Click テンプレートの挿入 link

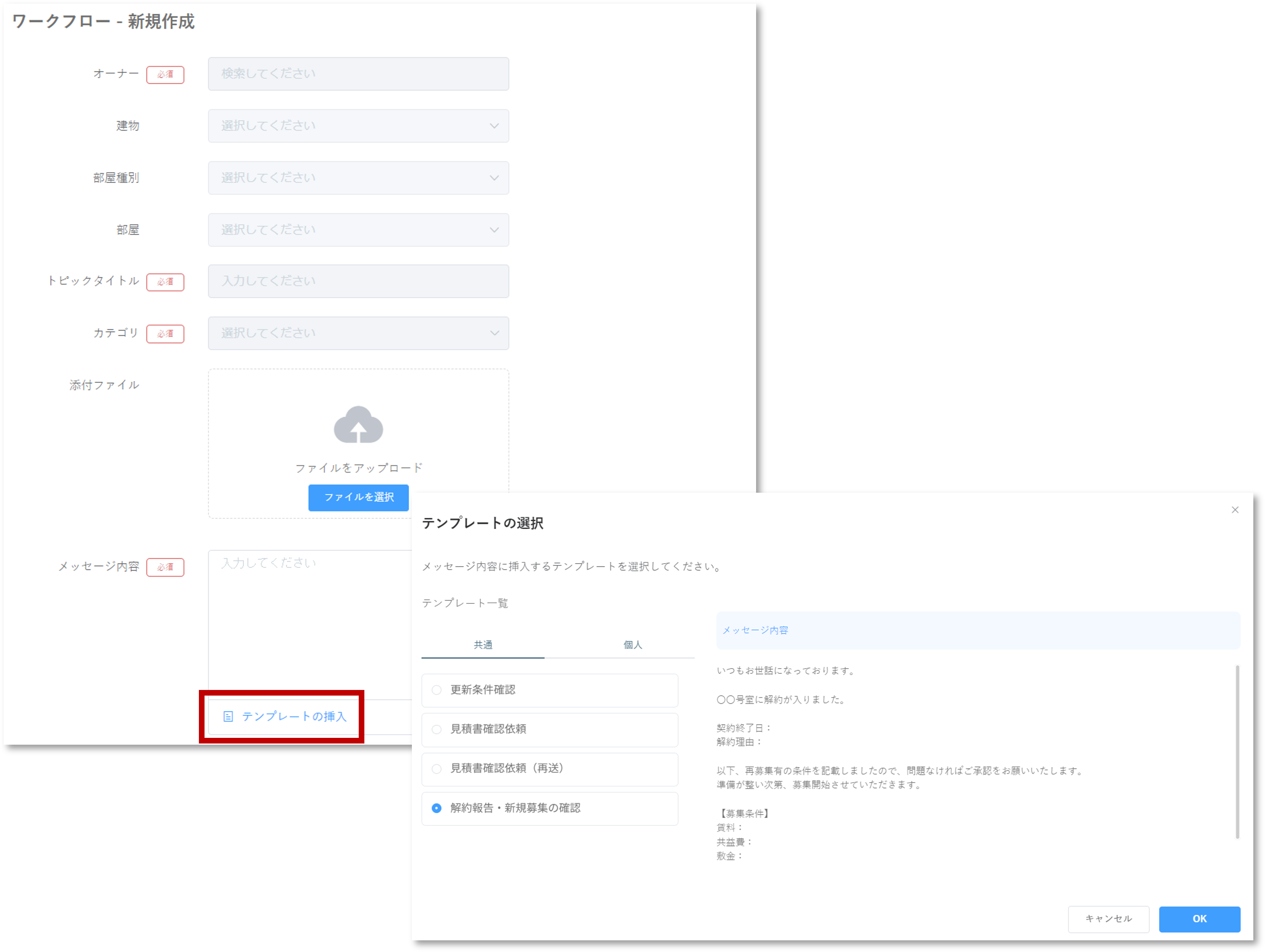tap(294, 717)
